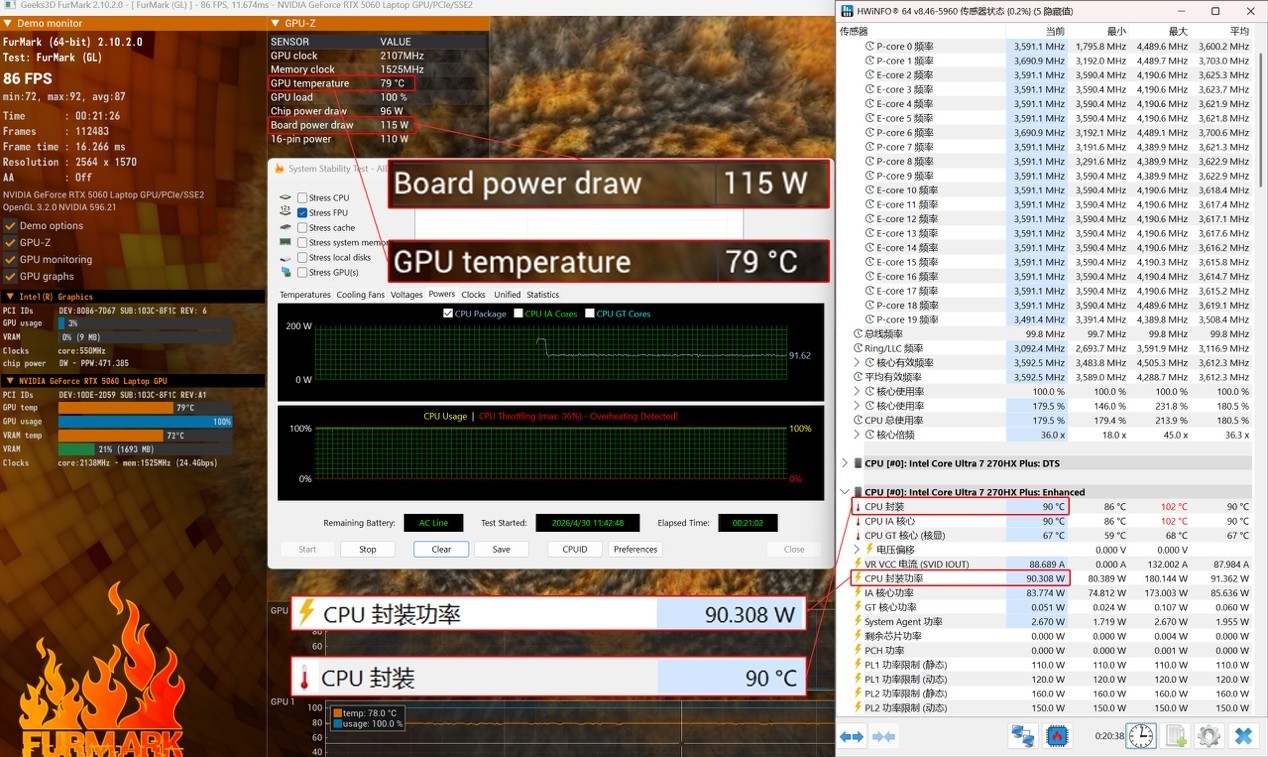Uncheck Stress FPU checkbox

302,213
